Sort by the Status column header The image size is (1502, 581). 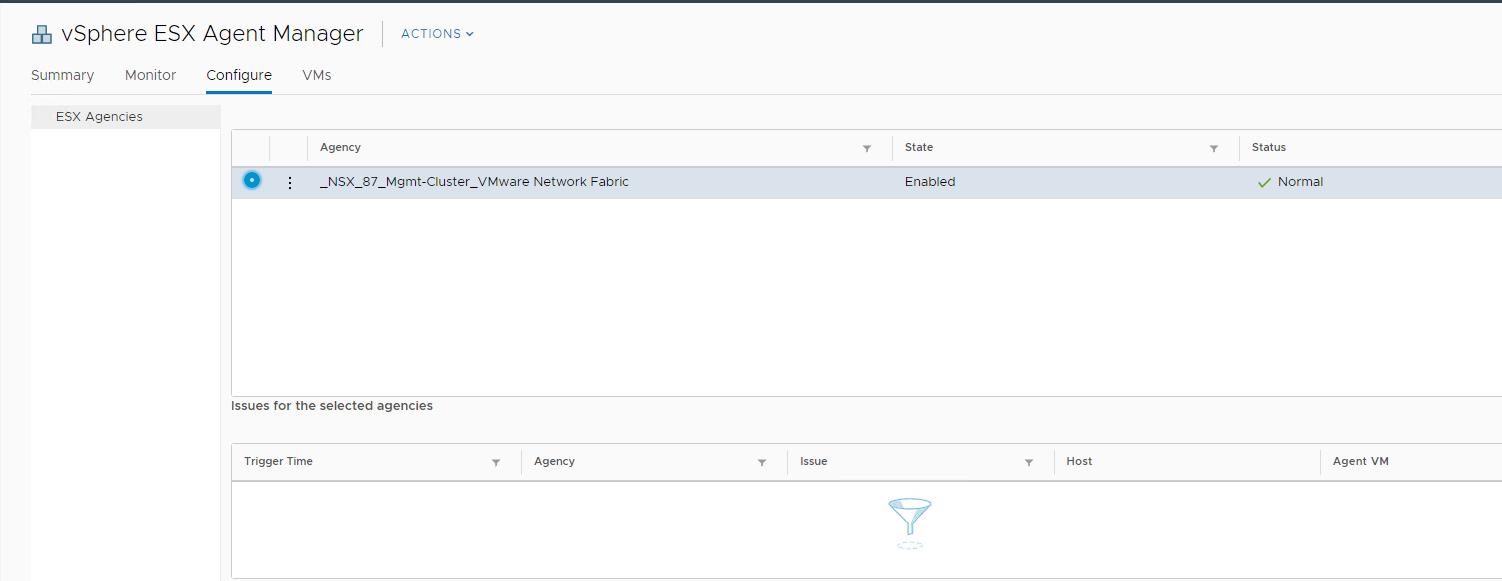[x=1268, y=147]
